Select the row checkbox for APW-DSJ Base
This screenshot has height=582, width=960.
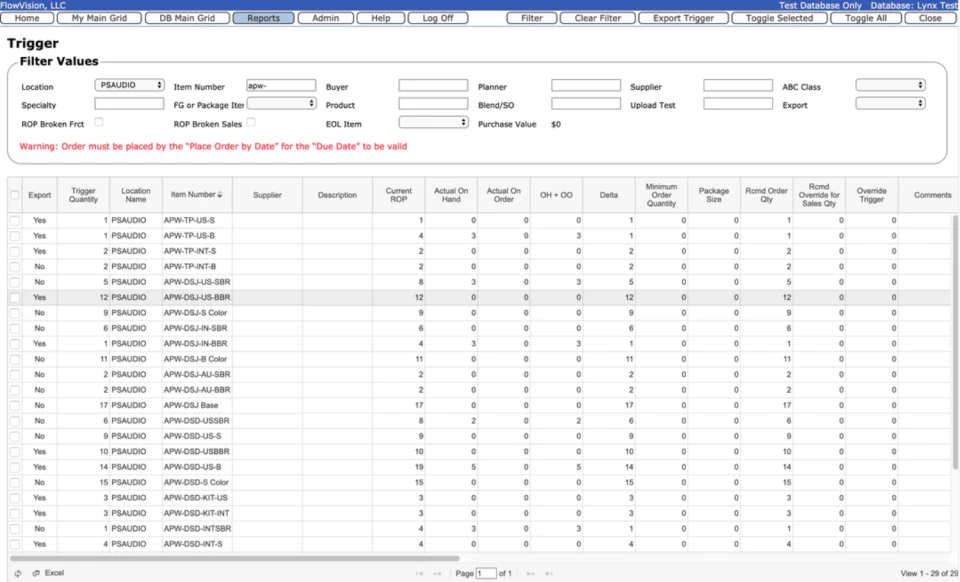click(x=15, y=405)
